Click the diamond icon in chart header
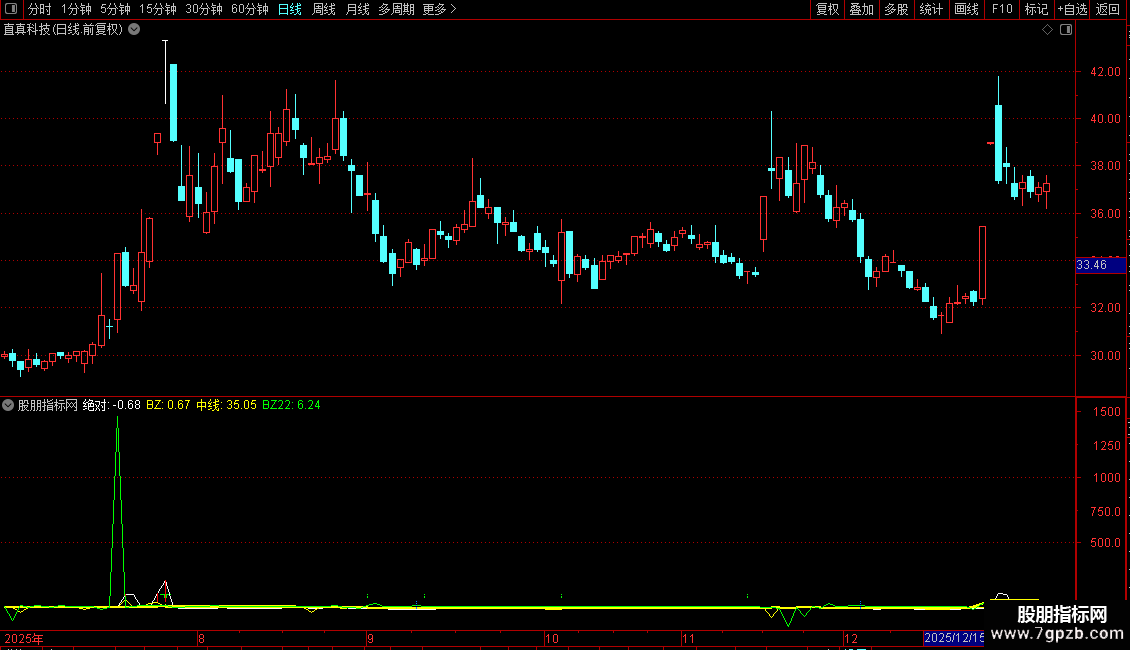1130x650 pixels. [x=1047, y=30]
